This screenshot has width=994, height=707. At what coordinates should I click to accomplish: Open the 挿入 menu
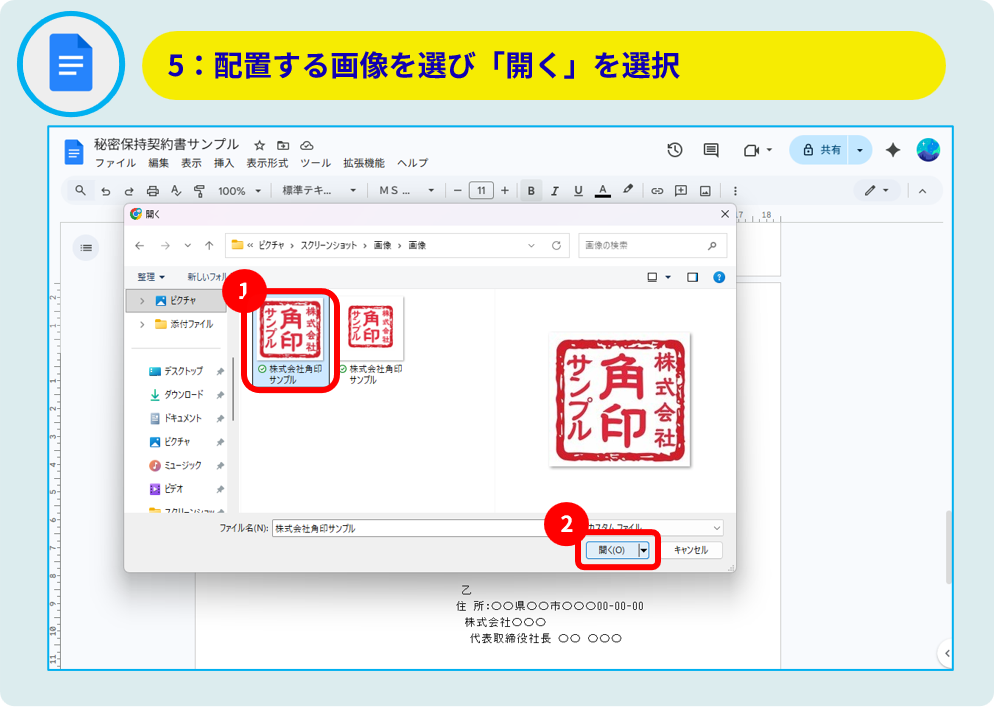pyautogui.click(x=224, y=163)
